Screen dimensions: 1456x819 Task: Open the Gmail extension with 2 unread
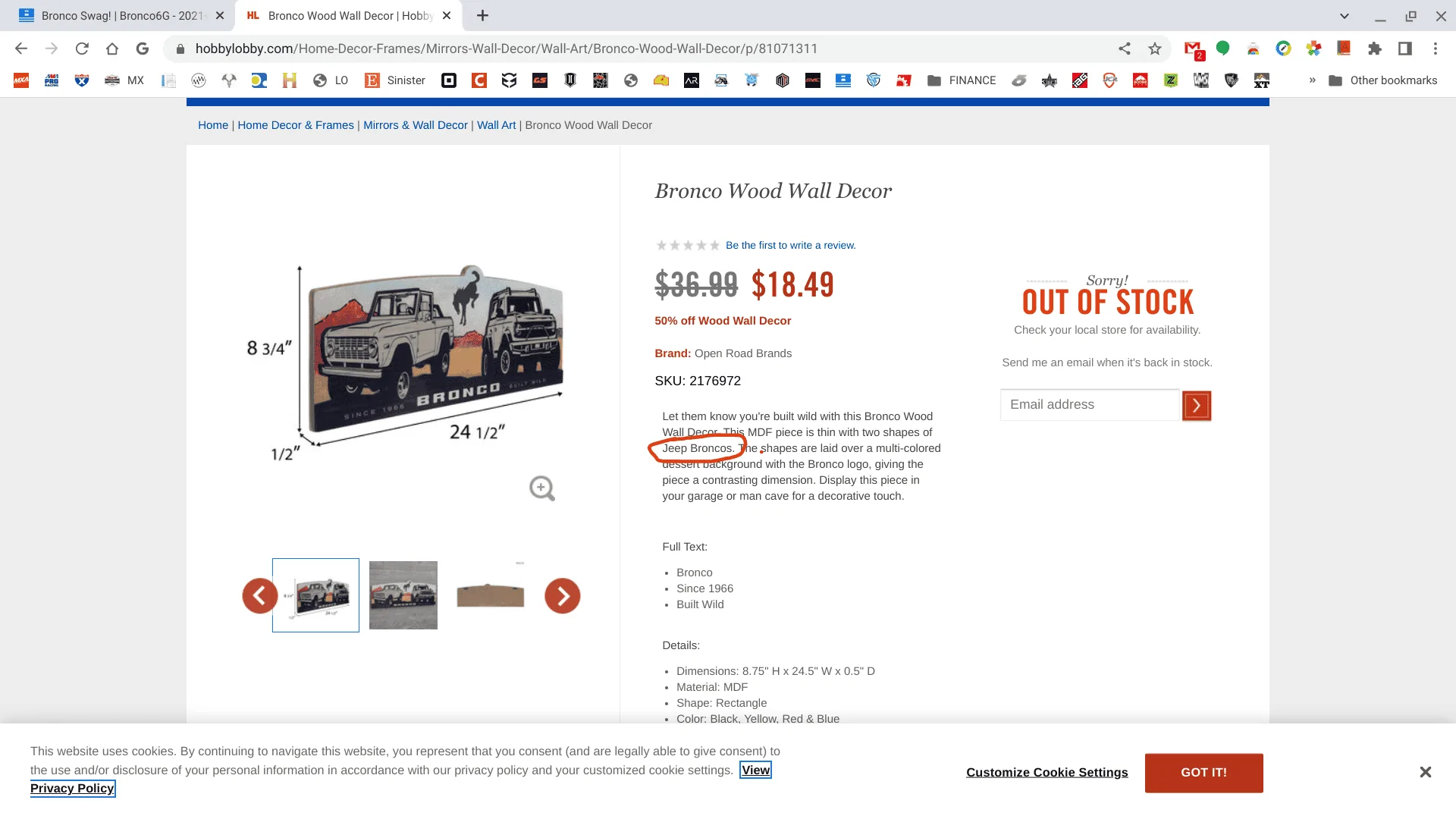tap(1194, 49)
